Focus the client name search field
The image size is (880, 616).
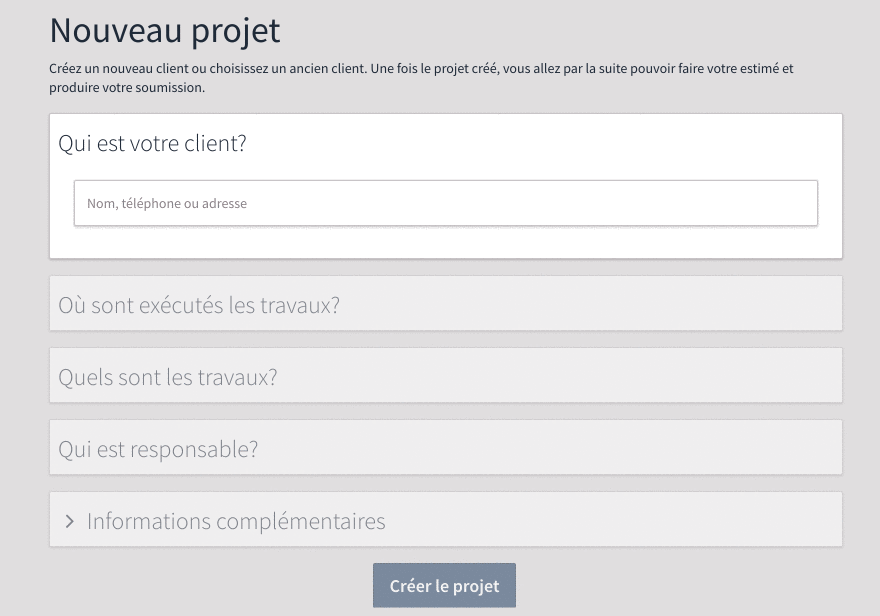click(445, 203)
